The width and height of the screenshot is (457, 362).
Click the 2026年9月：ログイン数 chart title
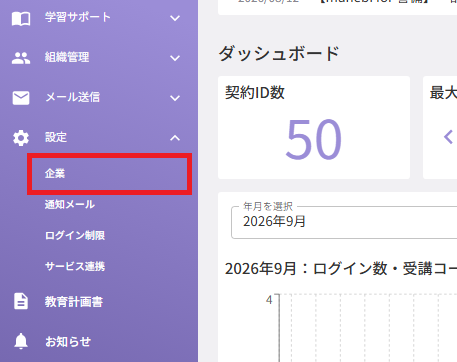(x=341, y=269)
